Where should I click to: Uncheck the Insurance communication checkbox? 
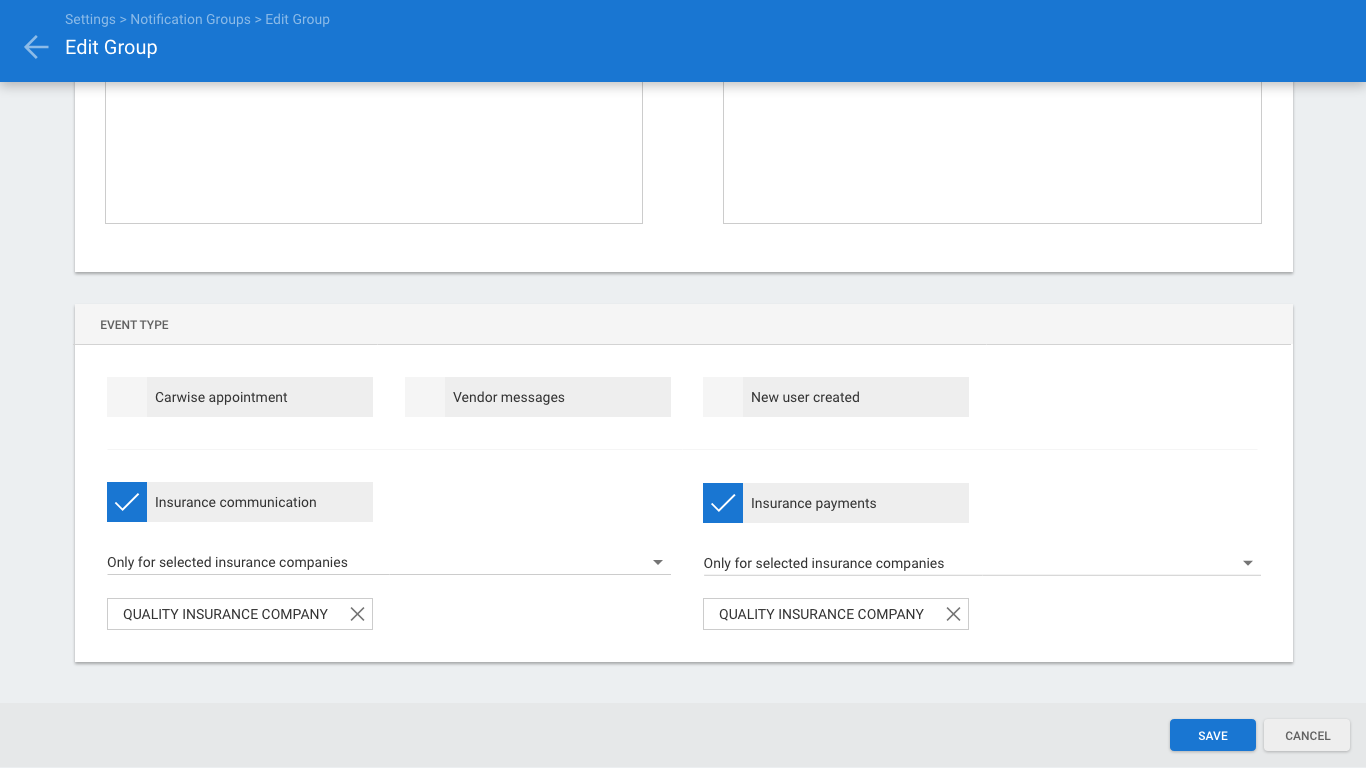coord(127,502)
